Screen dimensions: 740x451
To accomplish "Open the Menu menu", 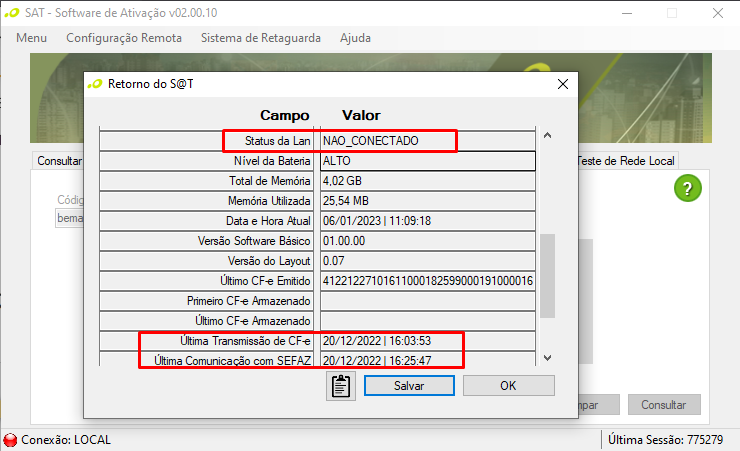I will coord(32,38).
